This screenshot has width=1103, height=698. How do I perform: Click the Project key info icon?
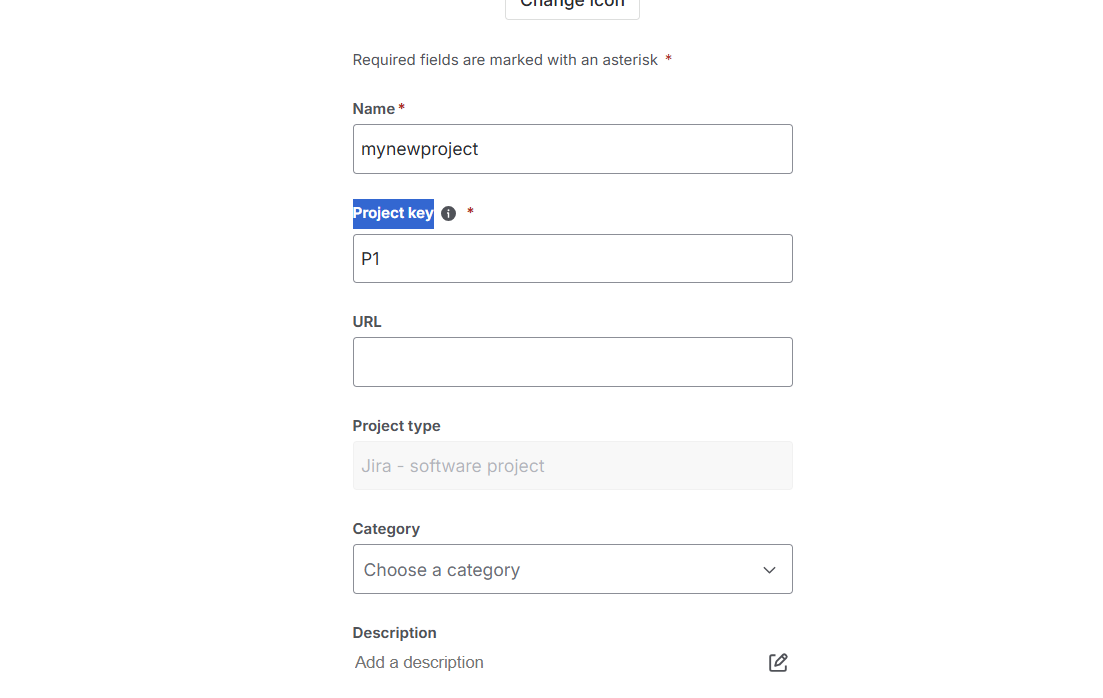(448, 213)
